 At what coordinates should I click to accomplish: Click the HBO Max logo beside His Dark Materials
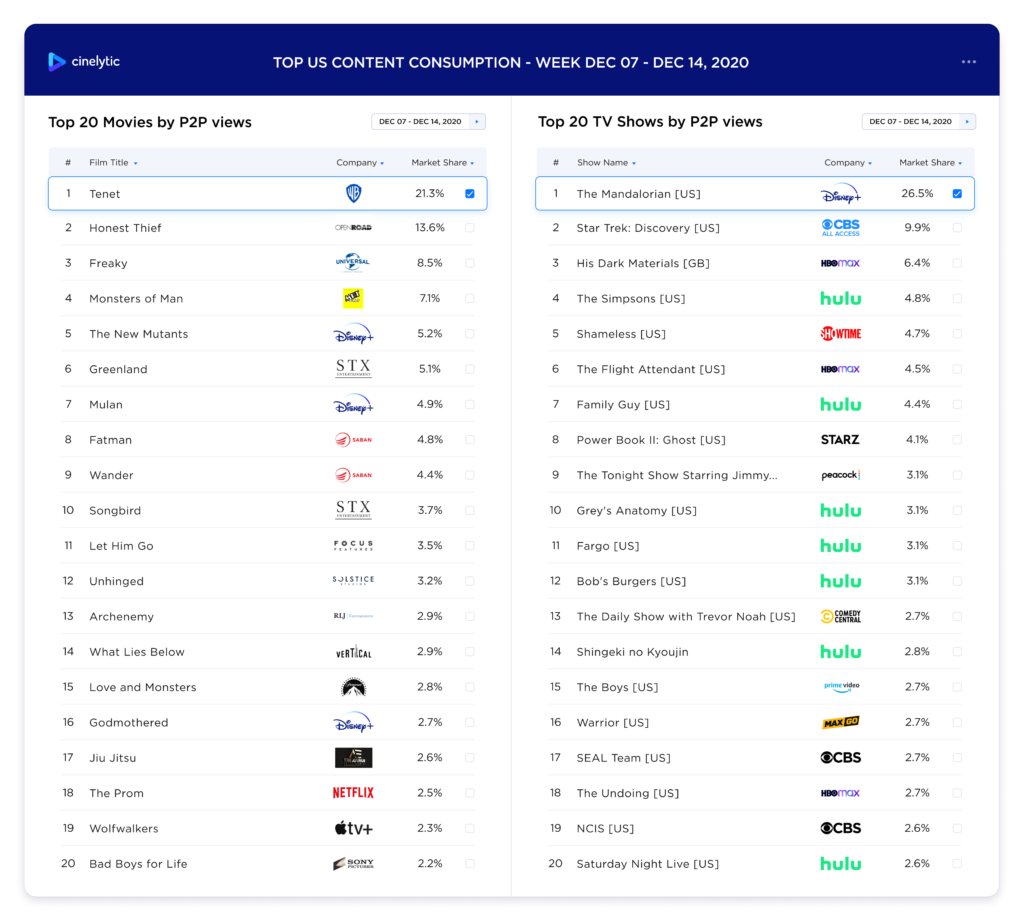pos(840,263)
